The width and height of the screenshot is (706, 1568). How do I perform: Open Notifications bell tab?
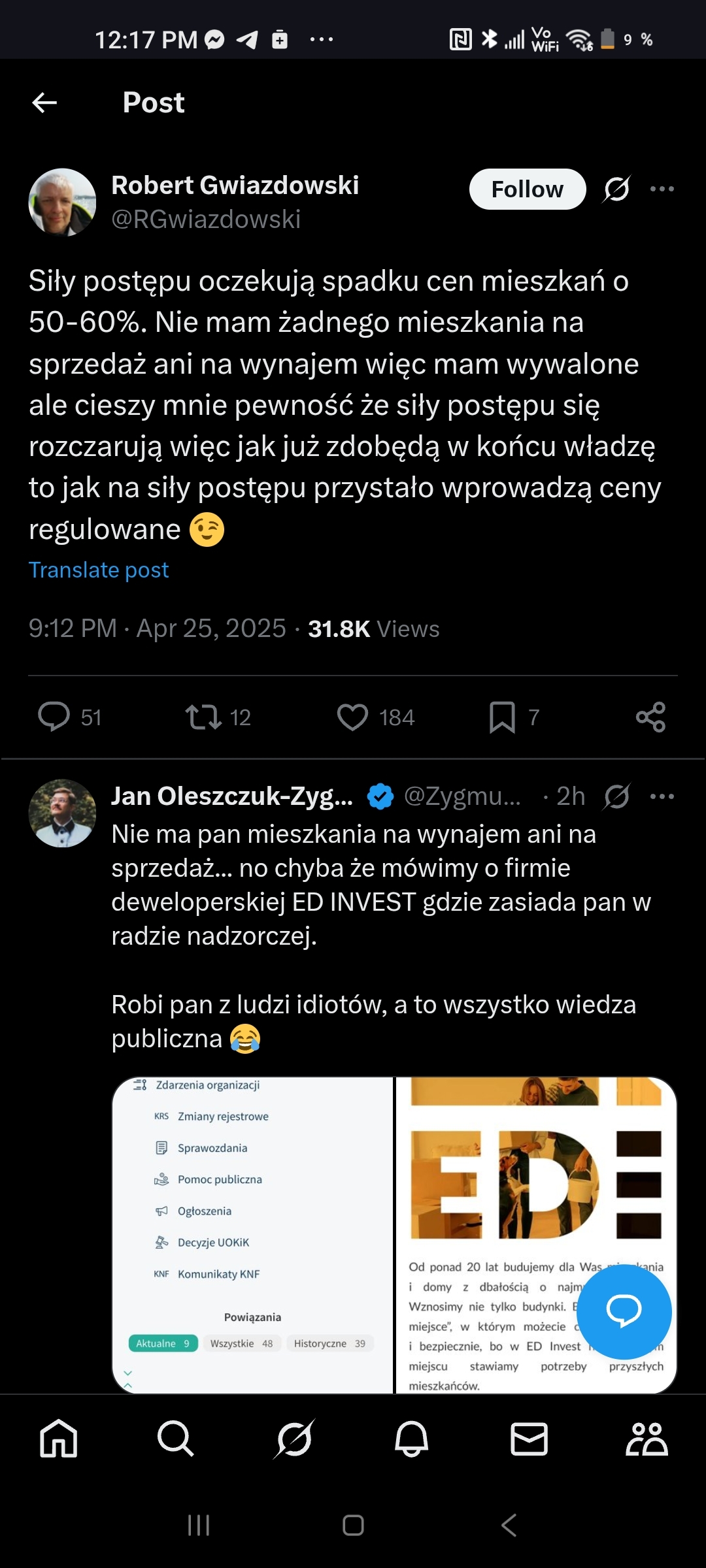[411, 1439]
